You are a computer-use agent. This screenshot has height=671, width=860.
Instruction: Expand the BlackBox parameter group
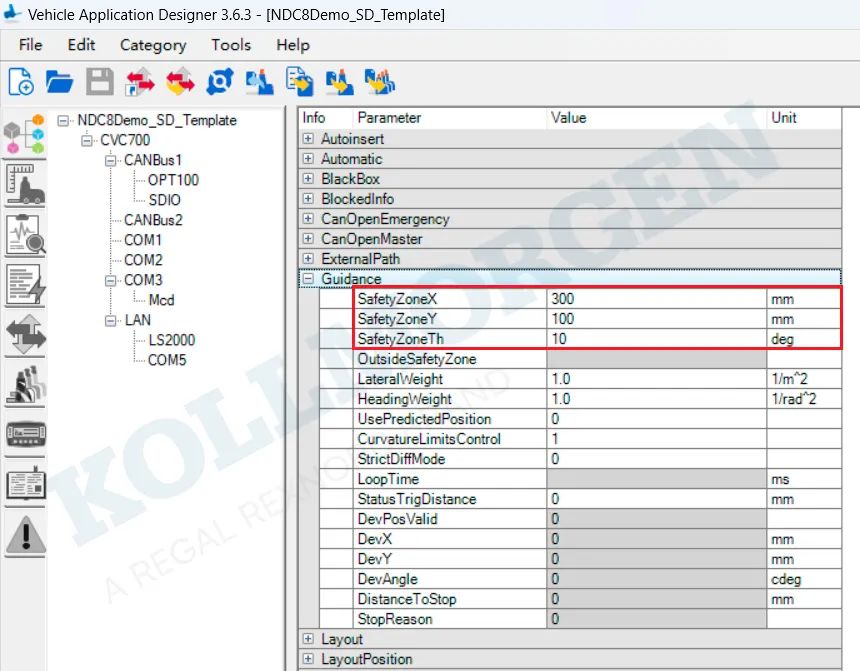(309, 179)
